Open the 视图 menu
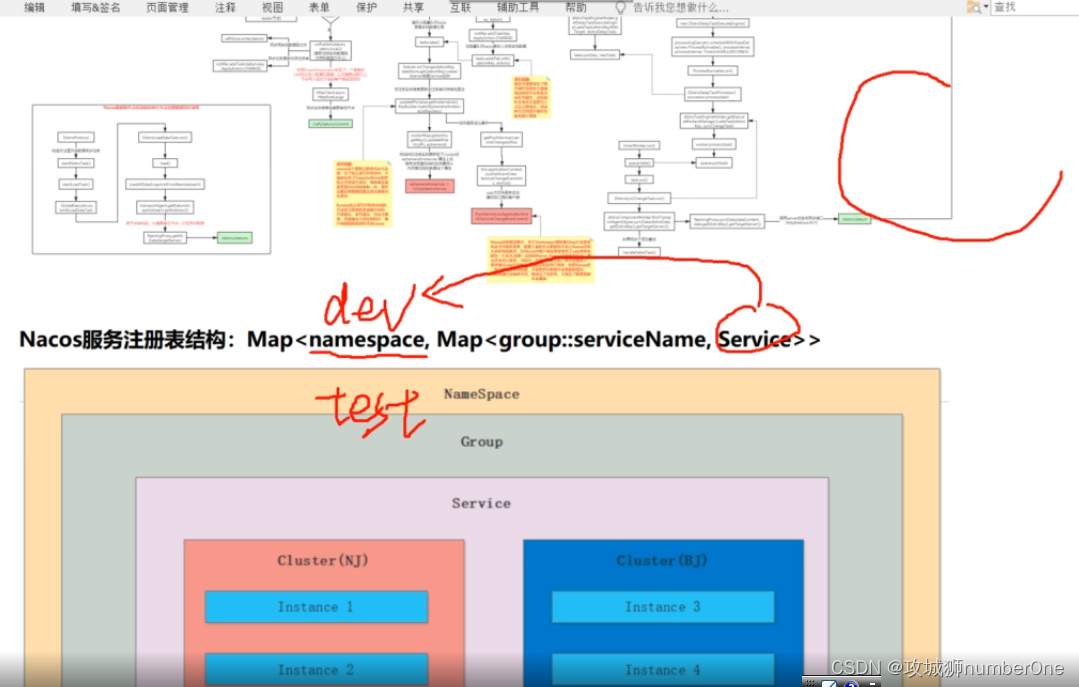The height and width of the screenshot is (687, 1079). point(273,8)
